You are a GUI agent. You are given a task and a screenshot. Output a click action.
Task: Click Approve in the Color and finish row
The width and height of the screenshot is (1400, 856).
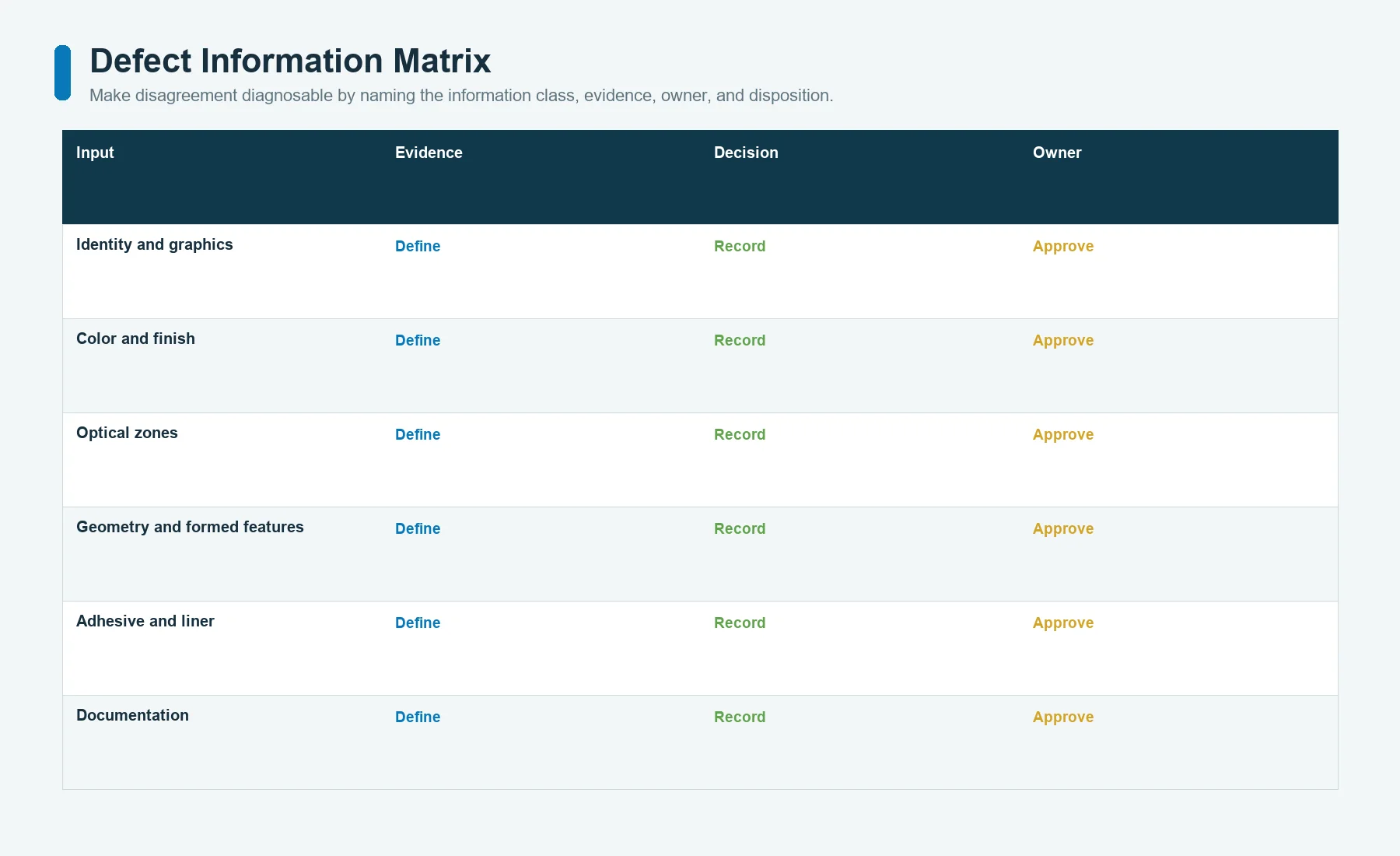(x=1063, y=340)
